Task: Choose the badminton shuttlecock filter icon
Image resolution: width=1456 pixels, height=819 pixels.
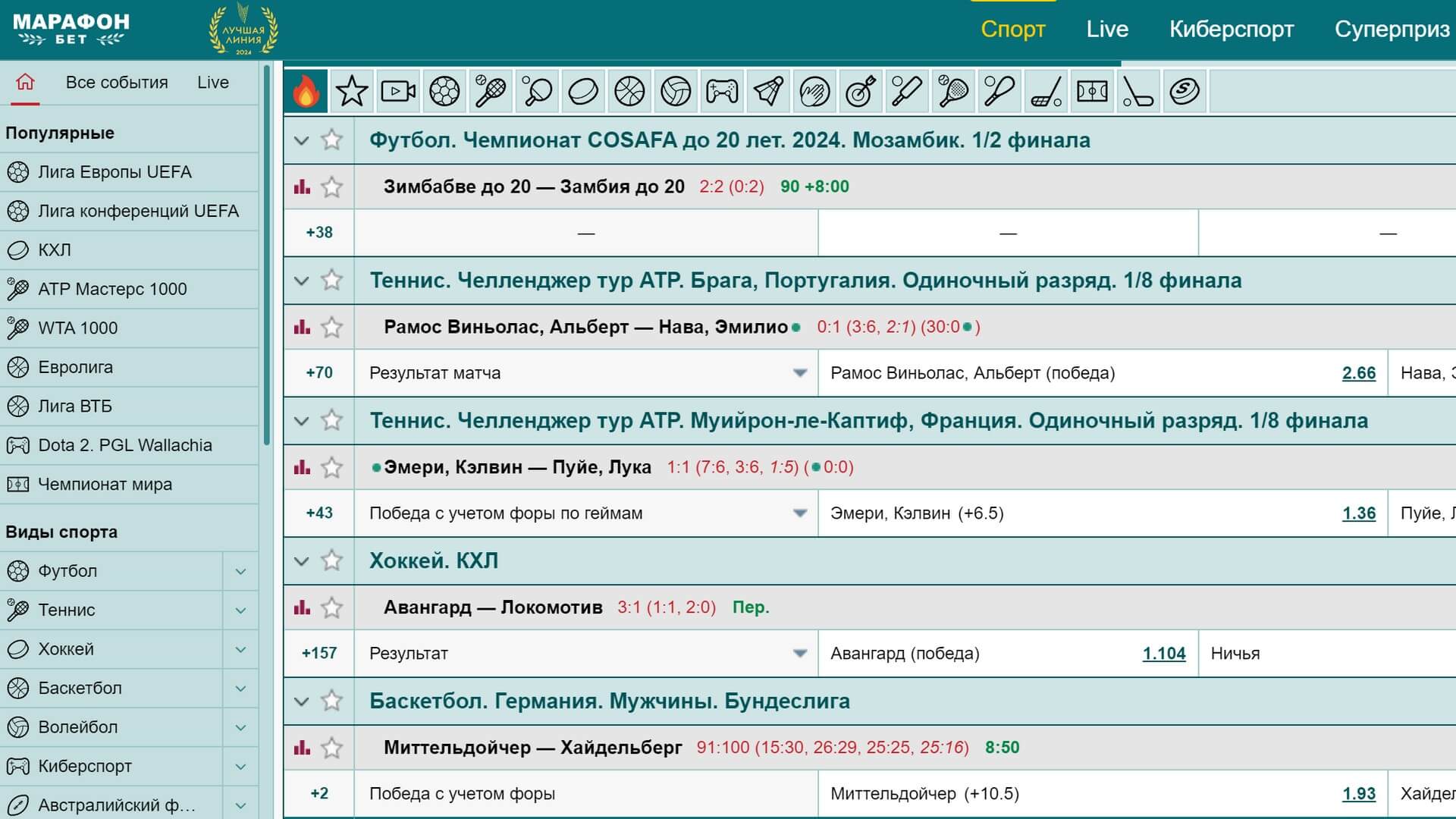Action: (768, 92)
